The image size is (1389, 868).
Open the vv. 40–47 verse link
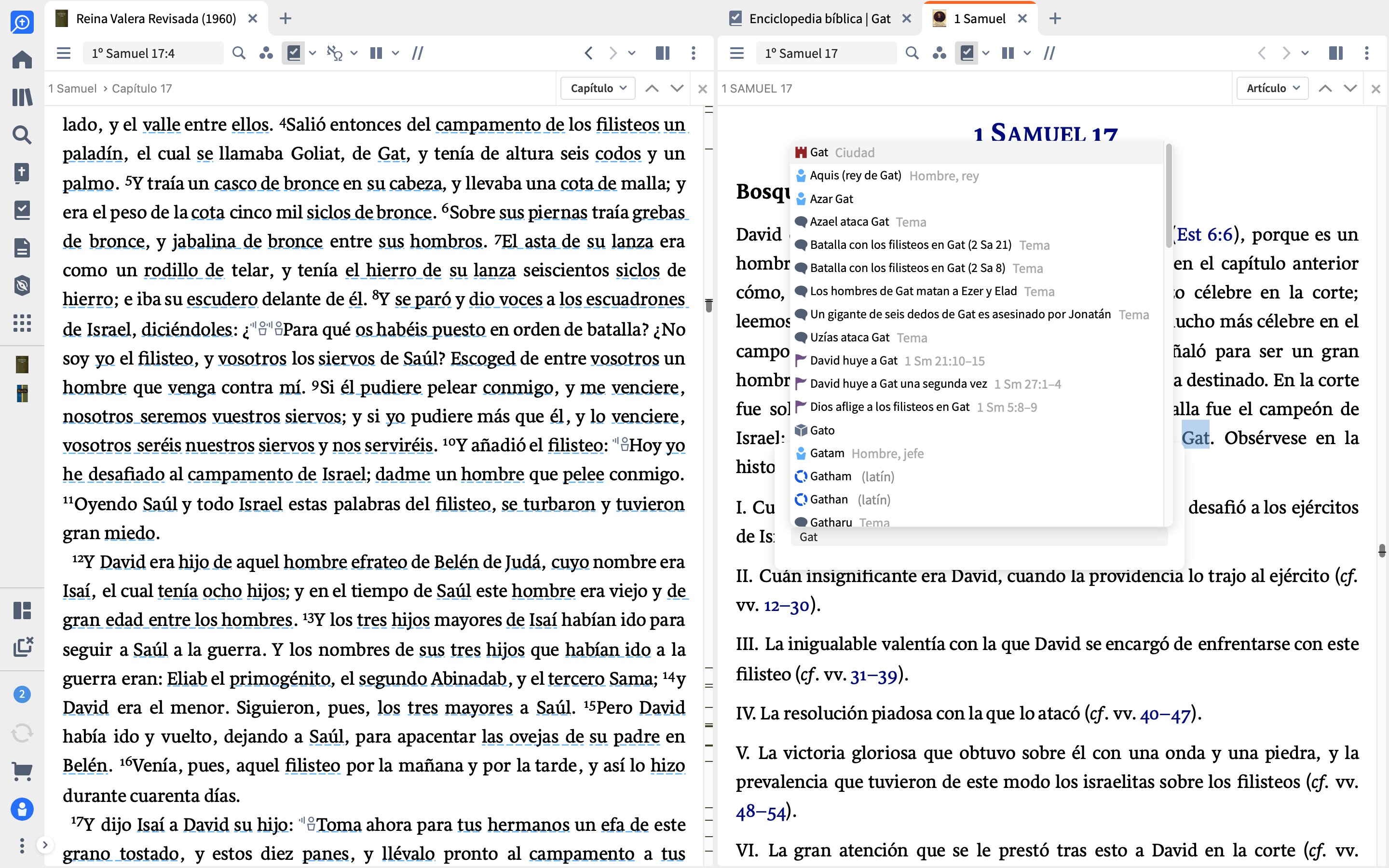coord(1165,715)
